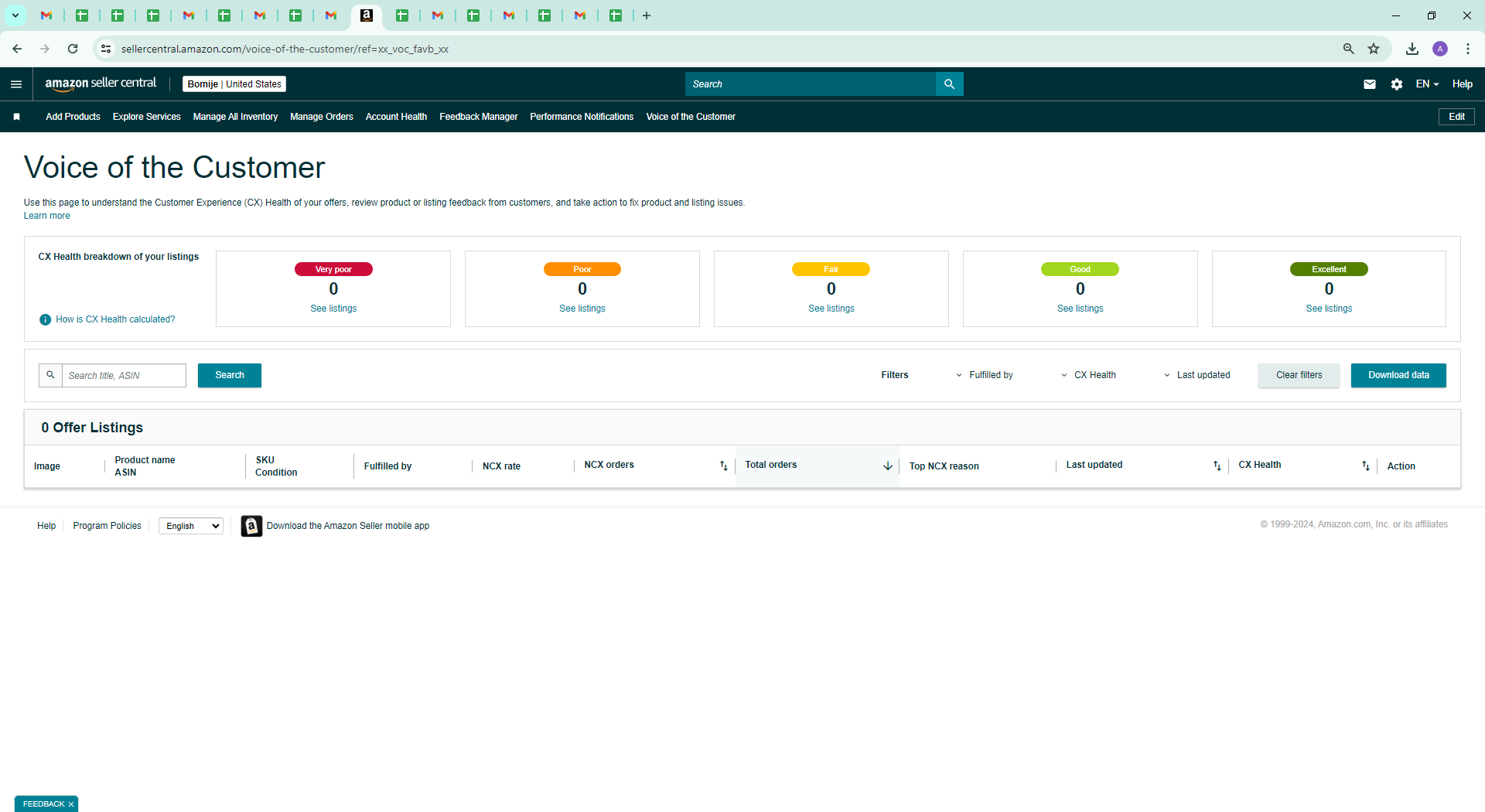Screen dimensions: 1485x812
Task: Sort by Total orders down arrow
Action: pyautogui.click(x=888, y=466)
